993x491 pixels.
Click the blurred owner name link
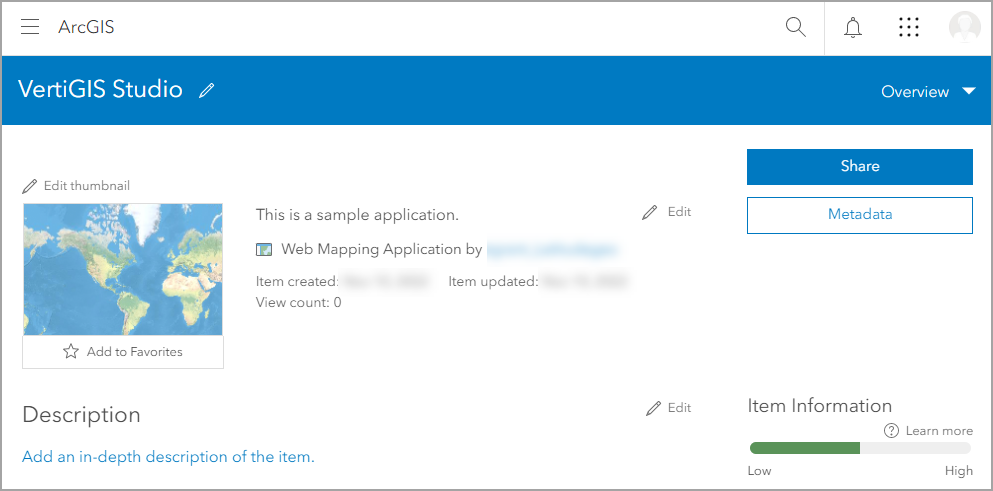pos(552,250)
